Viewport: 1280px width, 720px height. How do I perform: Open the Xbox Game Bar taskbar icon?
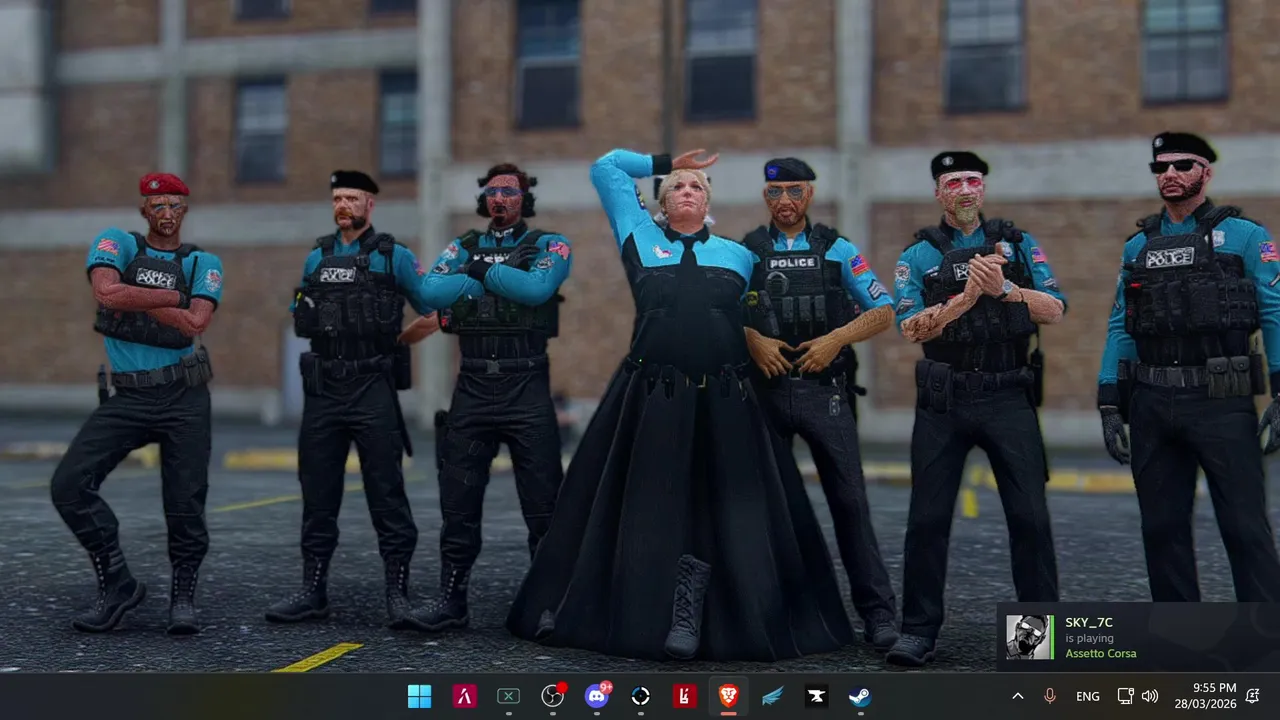tap(508, 697)
